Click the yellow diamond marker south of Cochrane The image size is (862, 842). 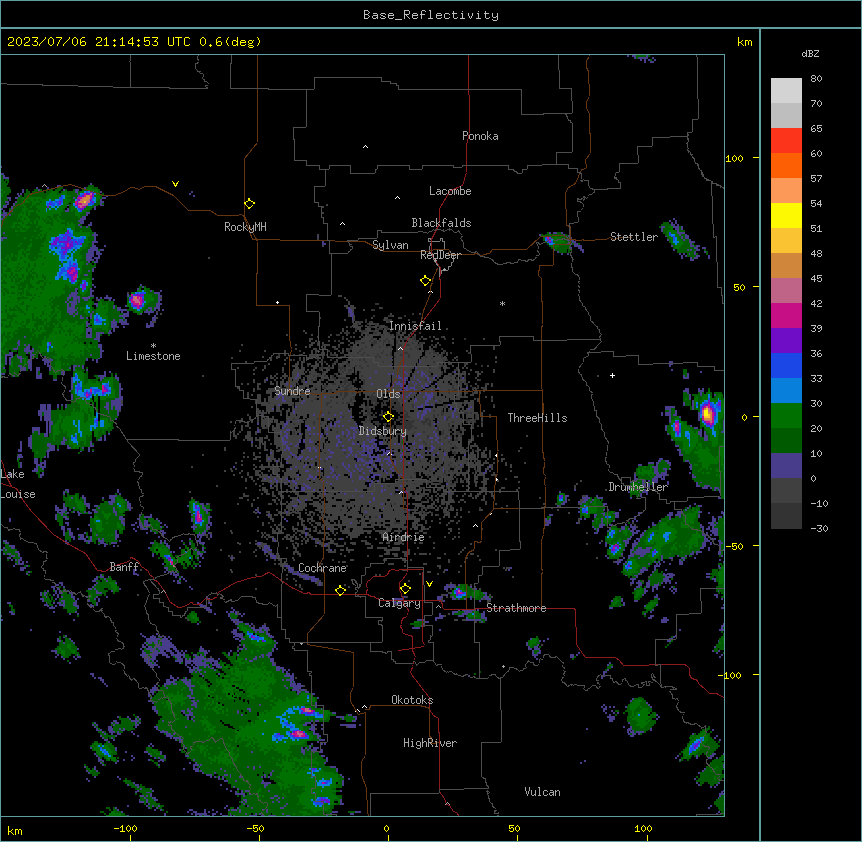pyautogui.click(x=340, y=590)
